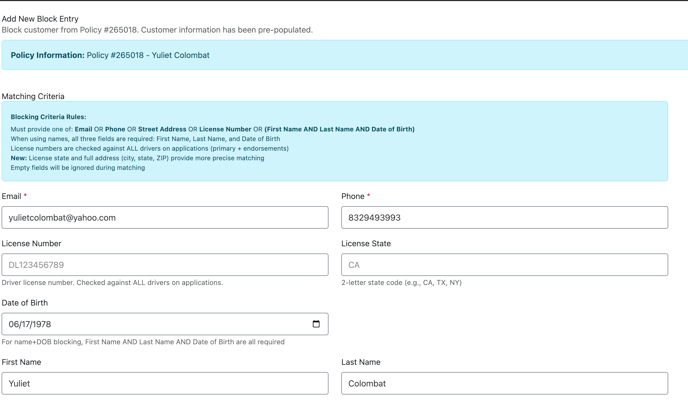Click the First Name text field

click(165, 383)
